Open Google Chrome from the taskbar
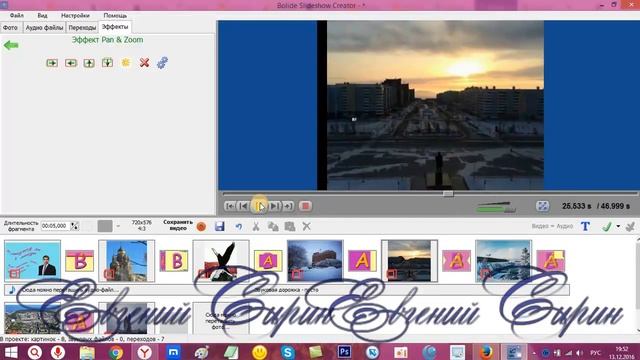 tap(116, 352)
